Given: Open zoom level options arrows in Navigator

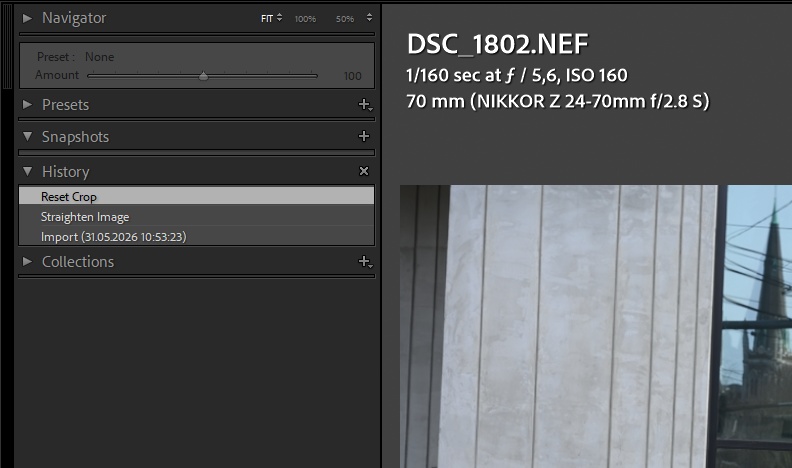Looking at the screenshot, I should point(369,18).
